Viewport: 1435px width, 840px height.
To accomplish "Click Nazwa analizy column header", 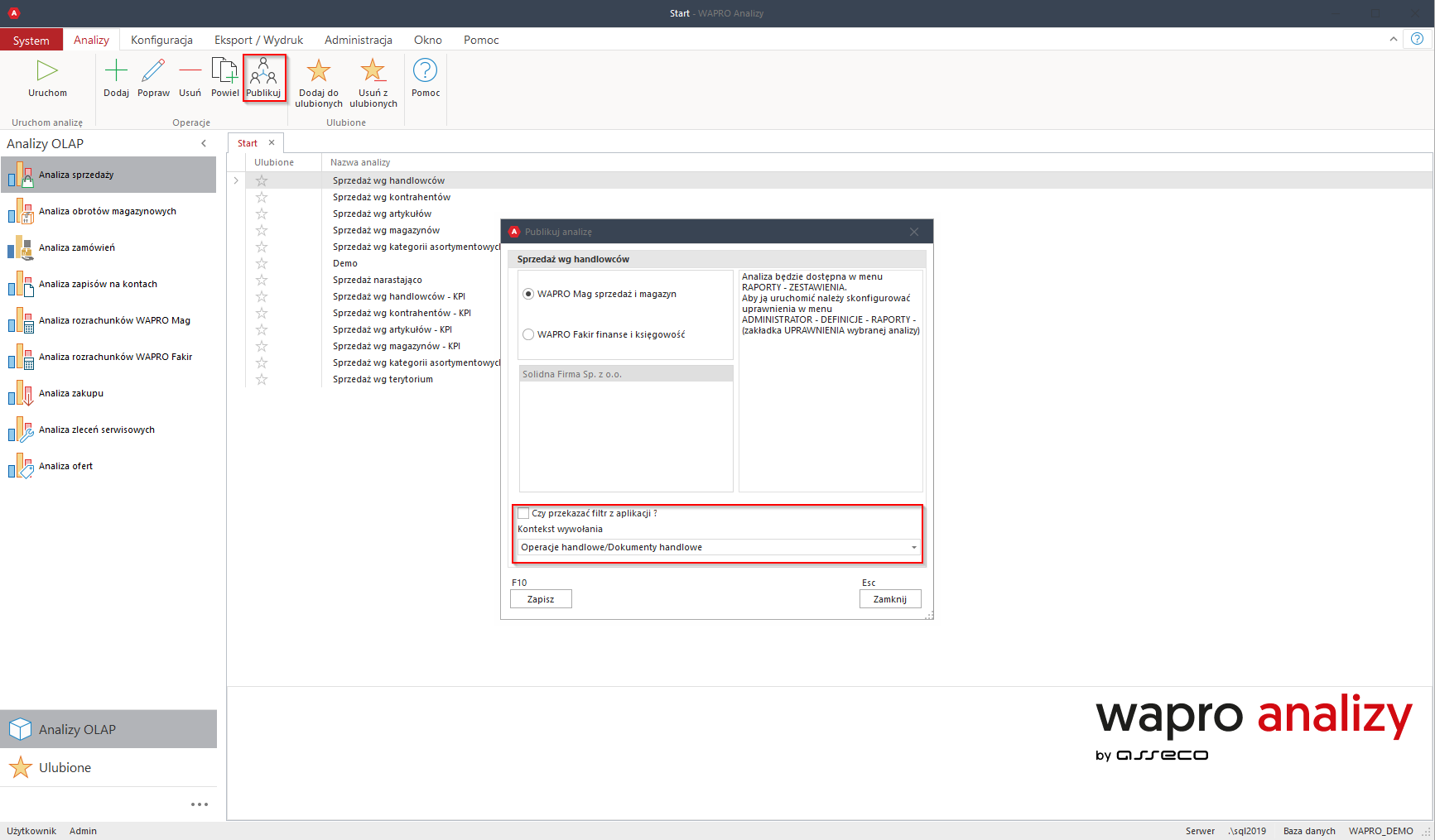I will [x=360, y=162].
